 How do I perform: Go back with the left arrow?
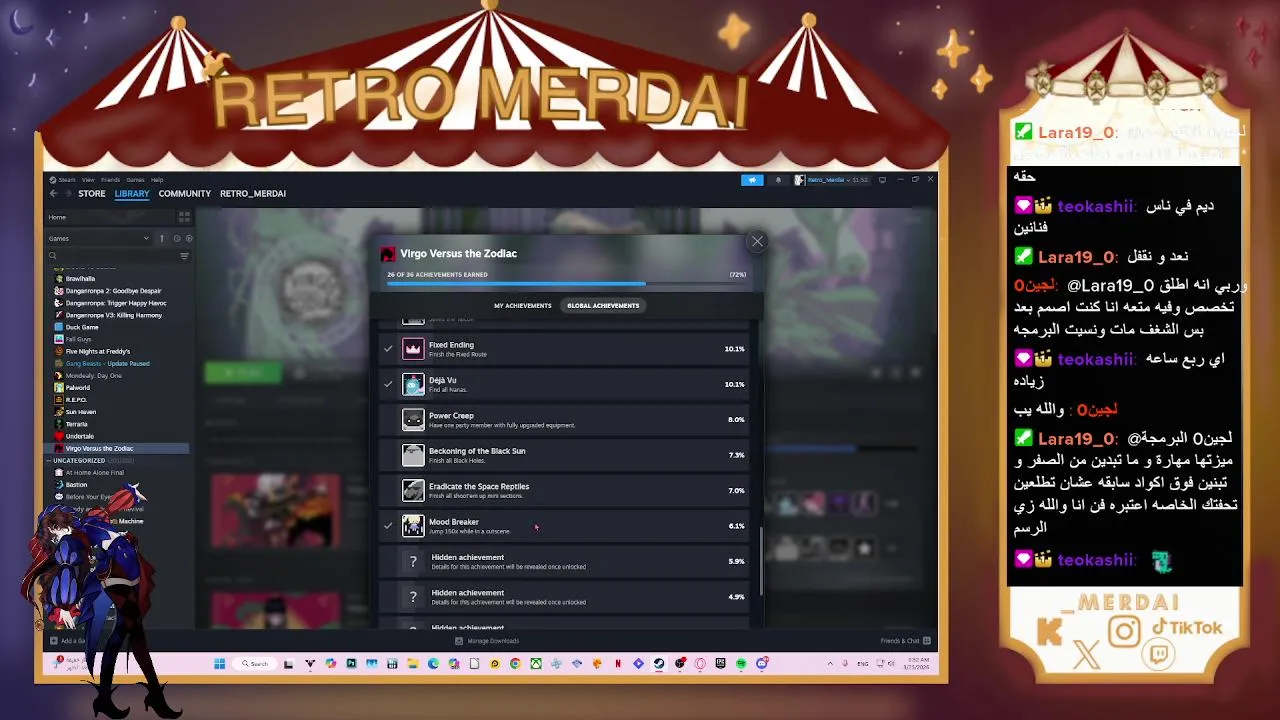pos(54,194)
